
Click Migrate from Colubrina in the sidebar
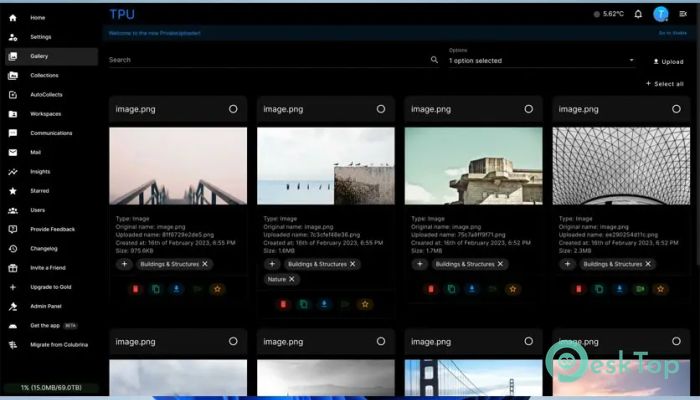tap(51, 345)
